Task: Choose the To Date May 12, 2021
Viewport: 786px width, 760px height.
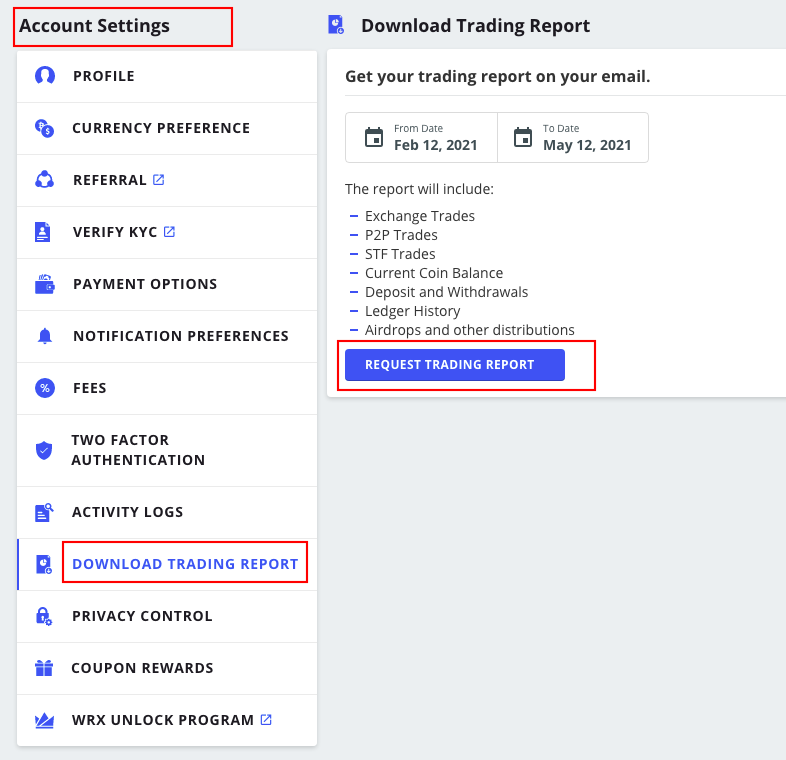Action: [x=573, y=137]
